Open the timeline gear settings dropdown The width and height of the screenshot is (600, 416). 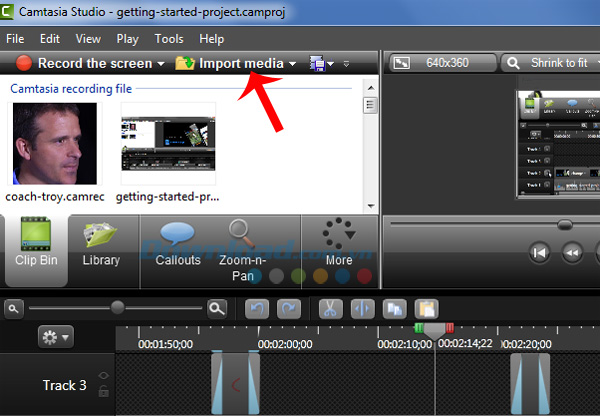[55, 337]
